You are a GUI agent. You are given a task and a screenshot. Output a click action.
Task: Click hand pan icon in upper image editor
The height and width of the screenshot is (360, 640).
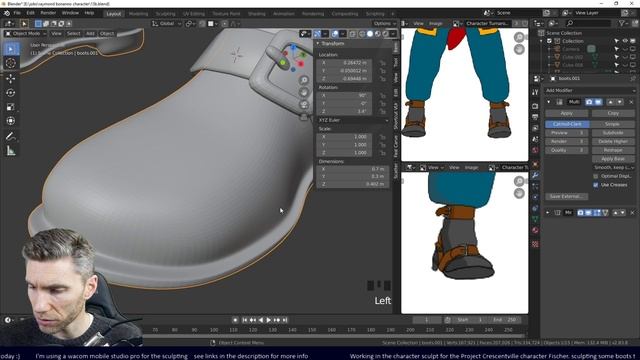519,49
